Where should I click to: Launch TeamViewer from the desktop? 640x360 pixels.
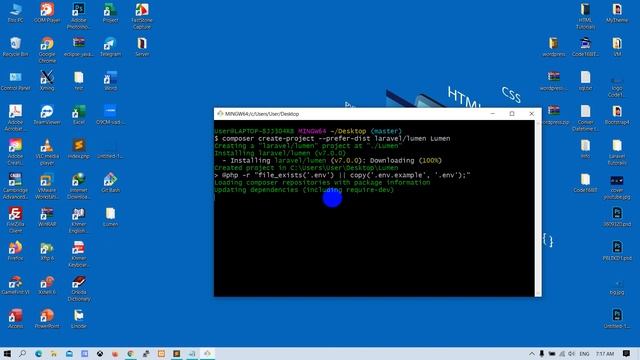(x=47, y=114)
